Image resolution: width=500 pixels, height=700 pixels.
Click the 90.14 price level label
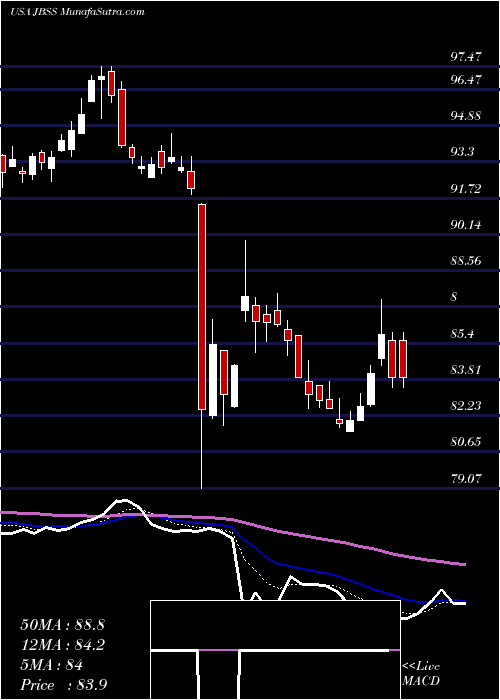coord(466,225)
